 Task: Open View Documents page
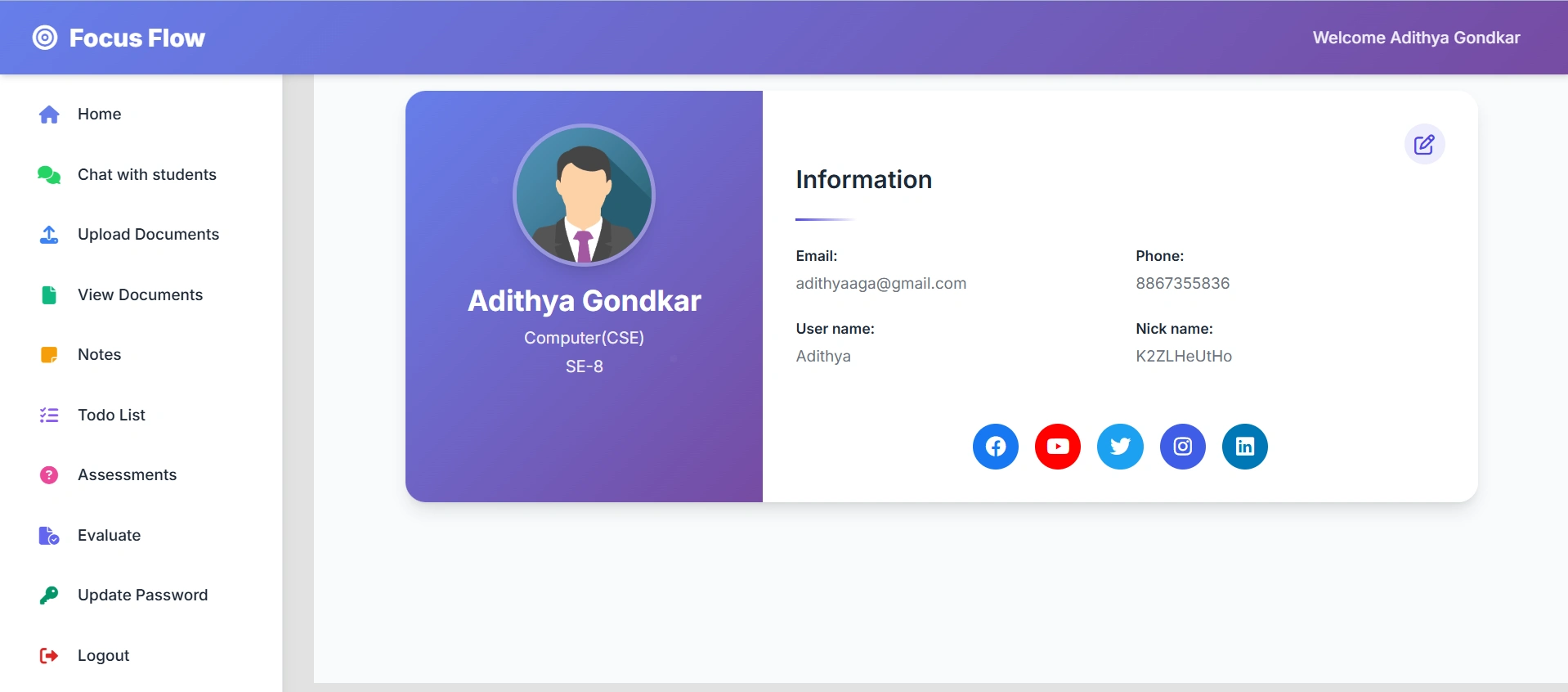pyautogui.click(x=141, y=295)
